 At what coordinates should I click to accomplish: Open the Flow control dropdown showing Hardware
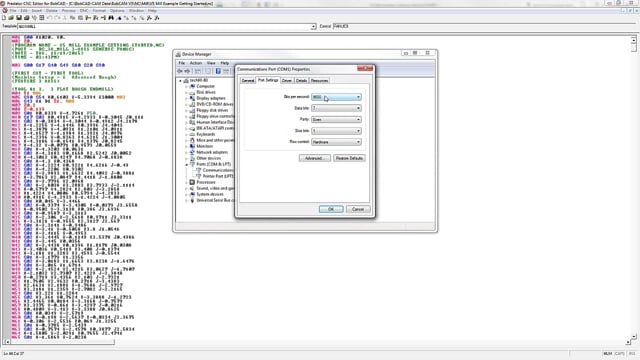(x=336, y=142)
